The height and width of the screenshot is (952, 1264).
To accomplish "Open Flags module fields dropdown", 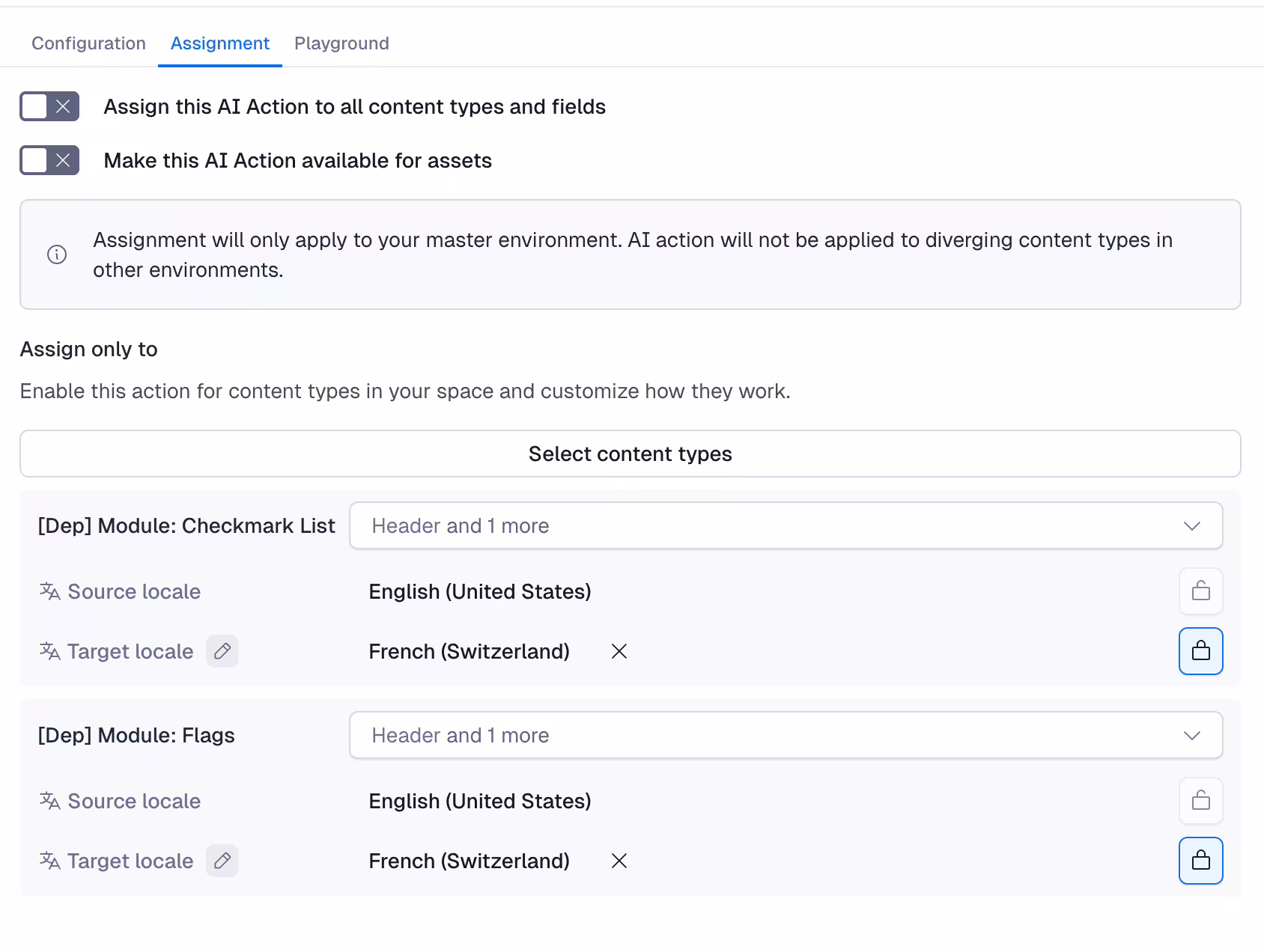I will click(786, 735).
